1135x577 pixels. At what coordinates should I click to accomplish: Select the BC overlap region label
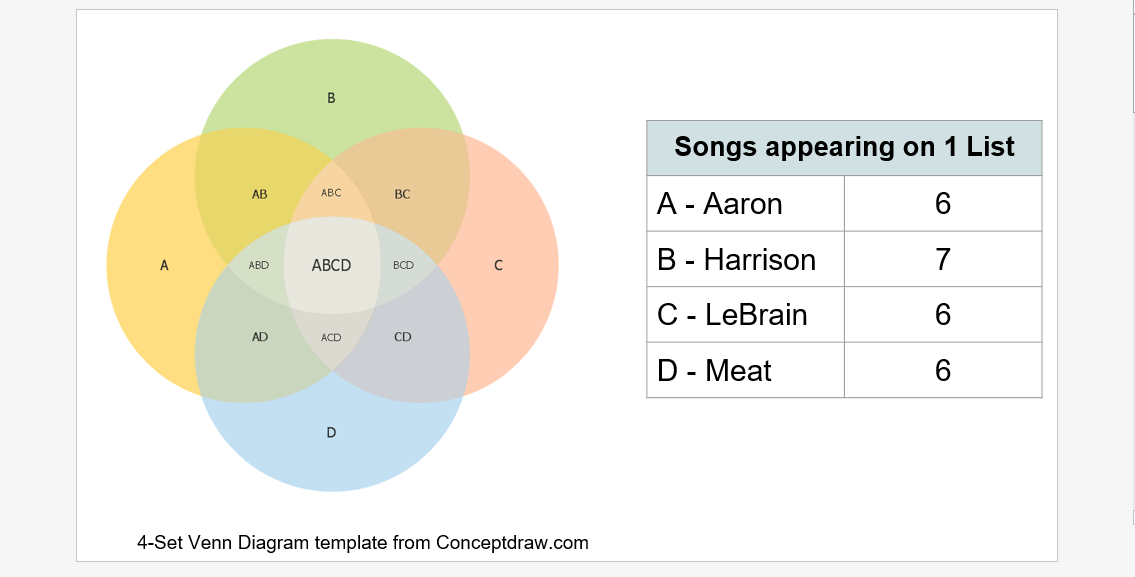[402, 195]
